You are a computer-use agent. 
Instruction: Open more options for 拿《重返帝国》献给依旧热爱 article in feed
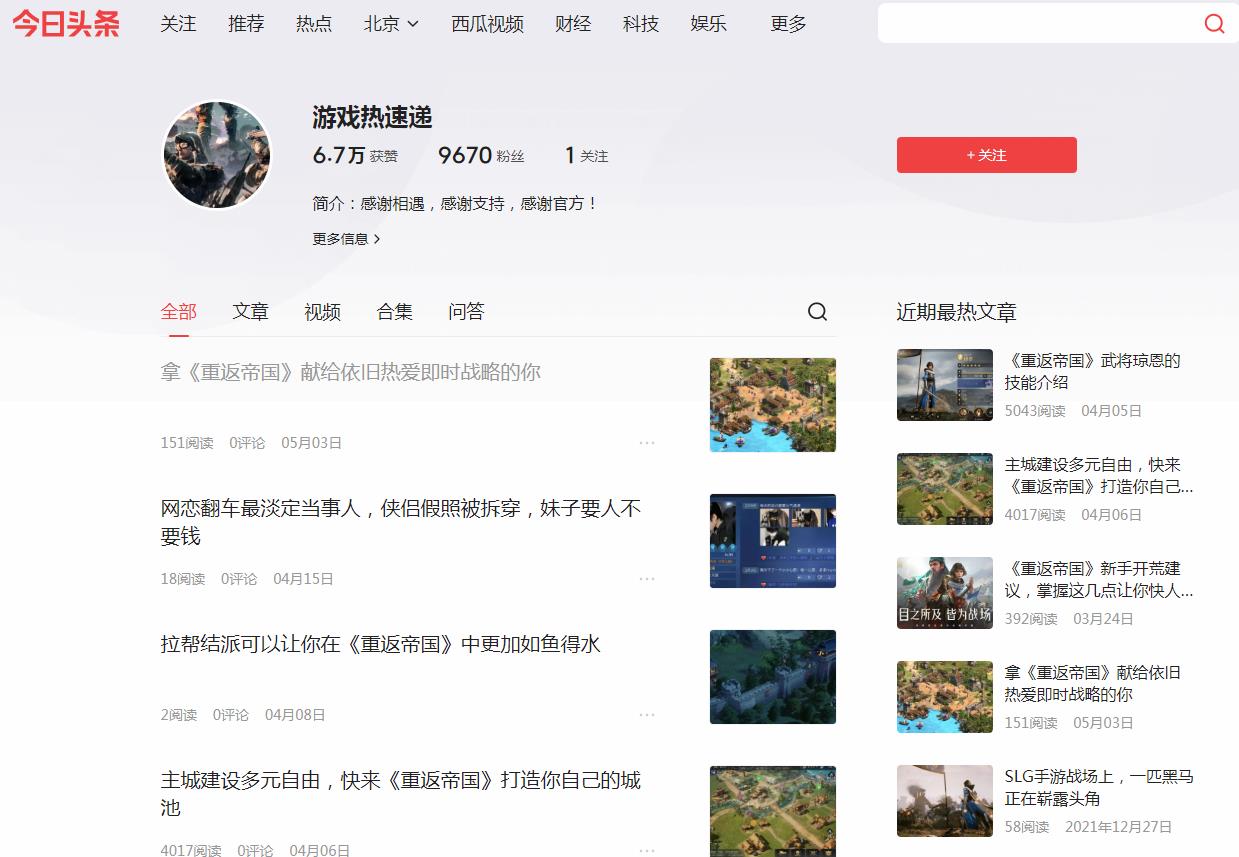tap(647, 442)
